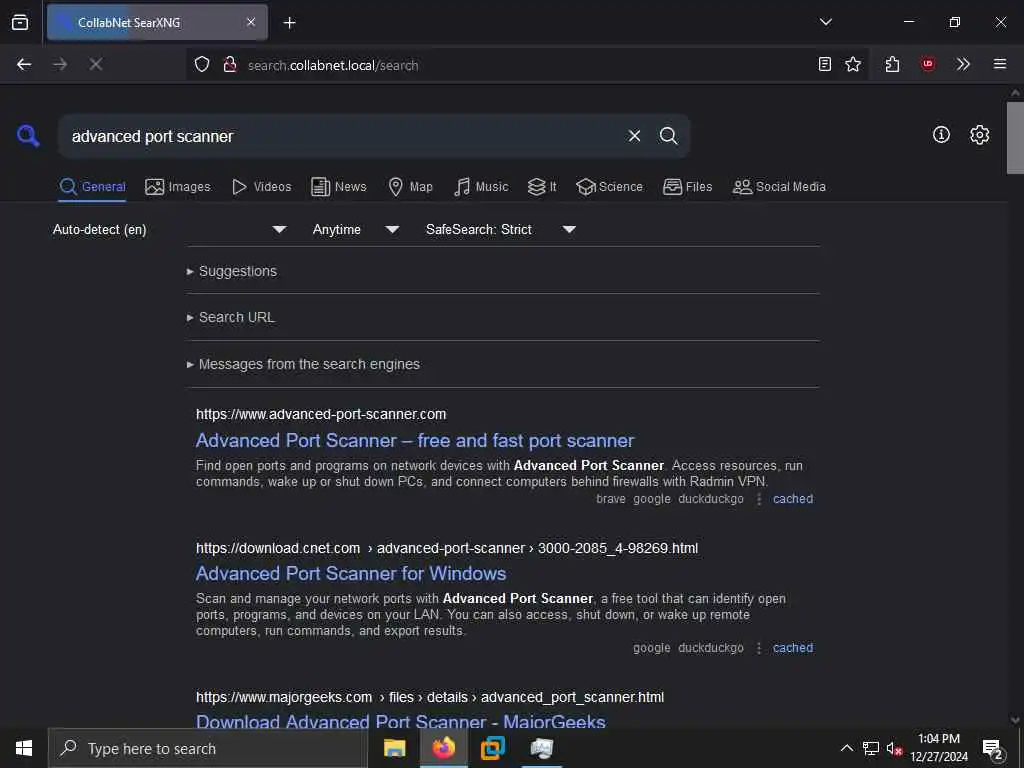Open cached link of cnet result
Screen dimensions: 1024x768
click(793, 648)
